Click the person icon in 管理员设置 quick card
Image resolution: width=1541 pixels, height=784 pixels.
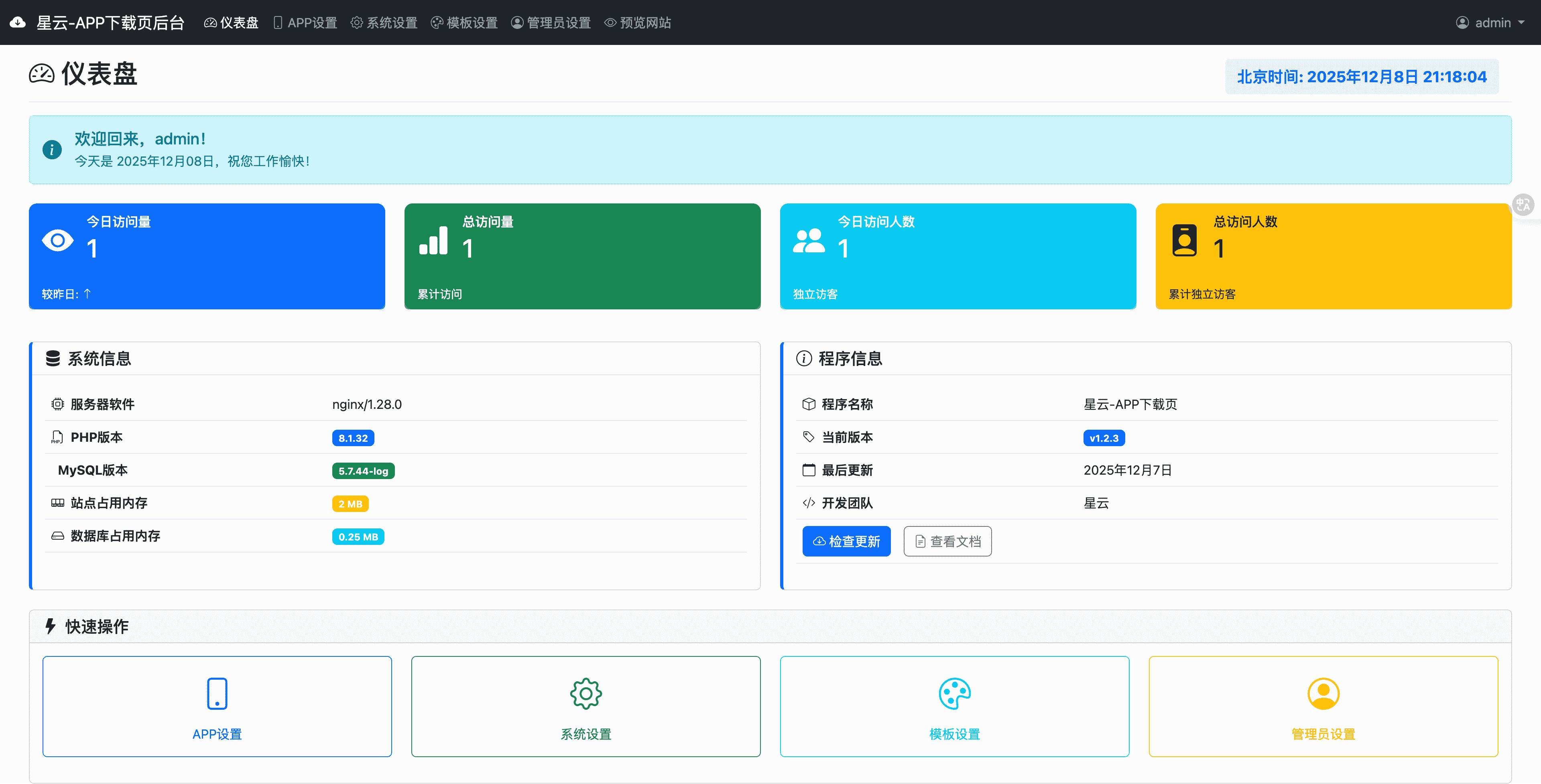coord(1323,694)
